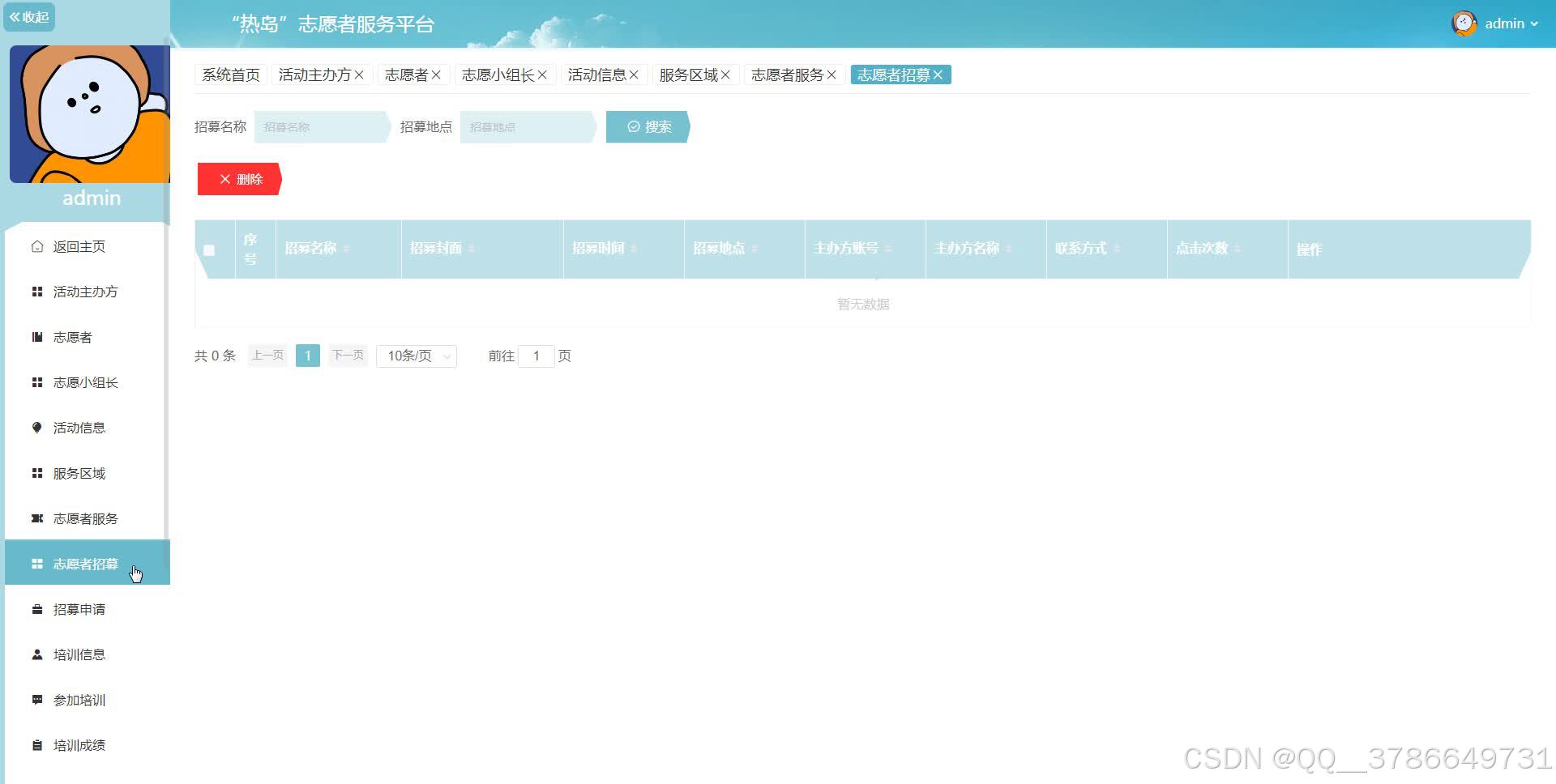Click the 招募名称 search input field
This screenshot has width=1556, height=784.
point(318,127)
